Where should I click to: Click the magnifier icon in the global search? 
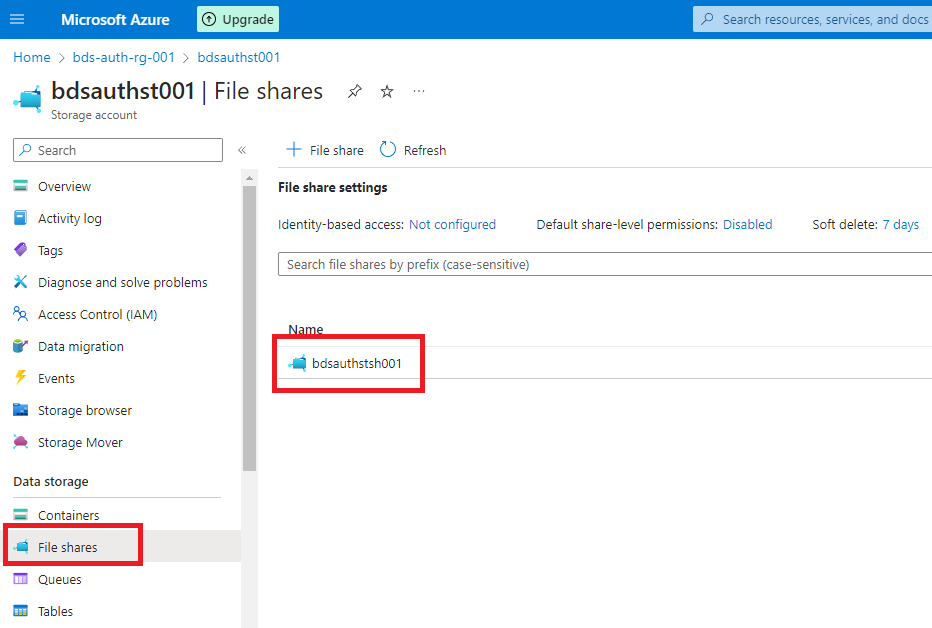707,19
